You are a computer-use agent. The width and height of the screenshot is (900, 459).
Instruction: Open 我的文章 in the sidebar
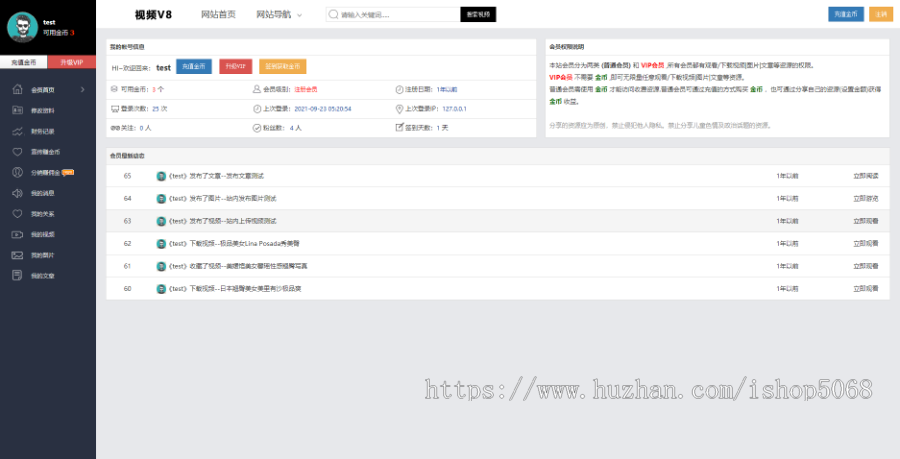pos(42,276)
